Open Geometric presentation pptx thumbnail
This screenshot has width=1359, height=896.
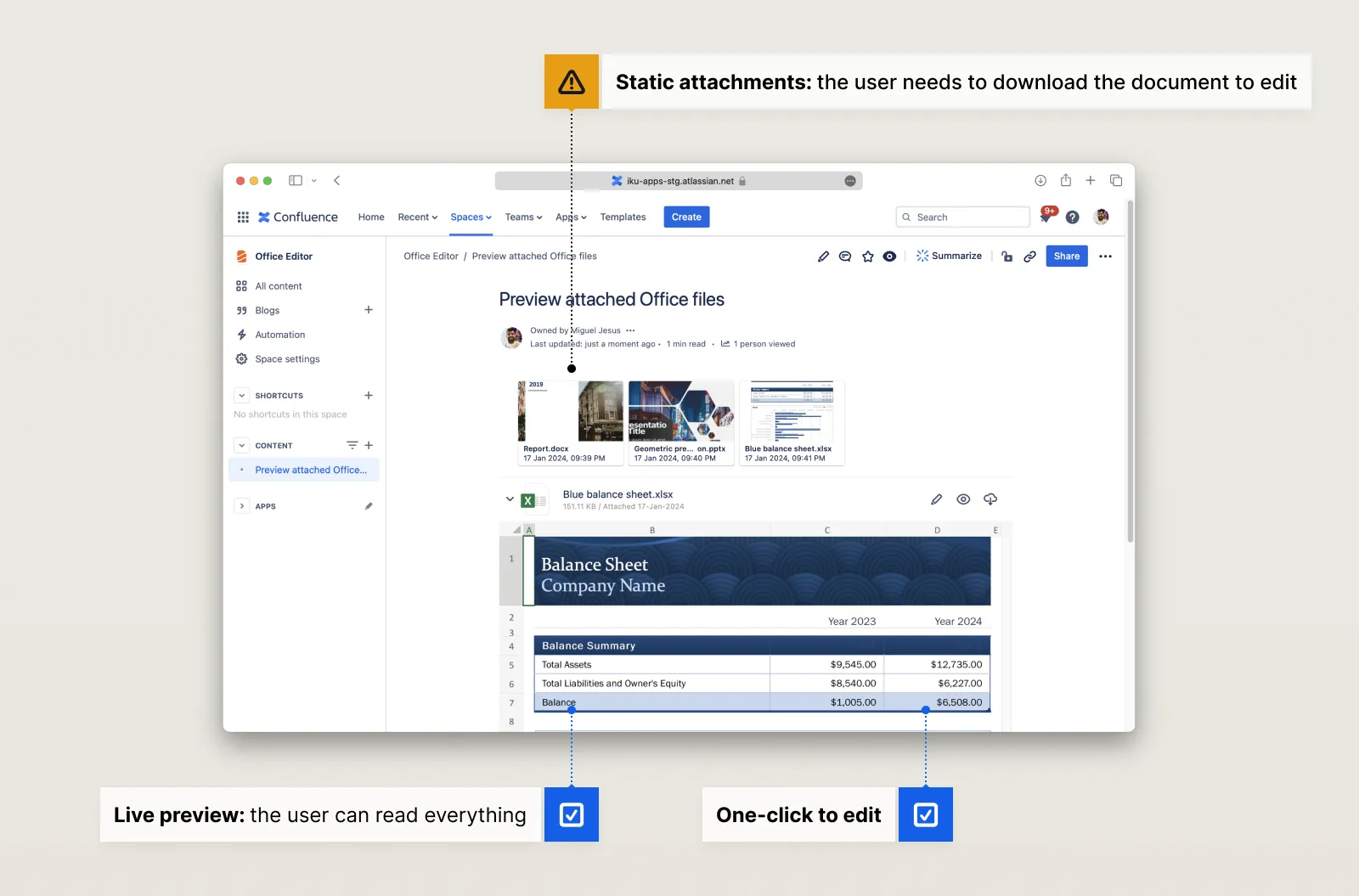(x=681, y=422)
